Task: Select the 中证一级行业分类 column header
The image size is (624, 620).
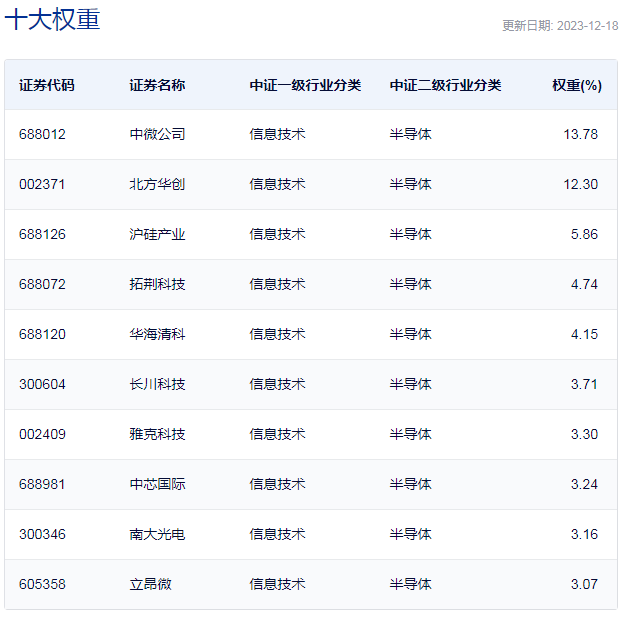Action: [x=305, y=85]
